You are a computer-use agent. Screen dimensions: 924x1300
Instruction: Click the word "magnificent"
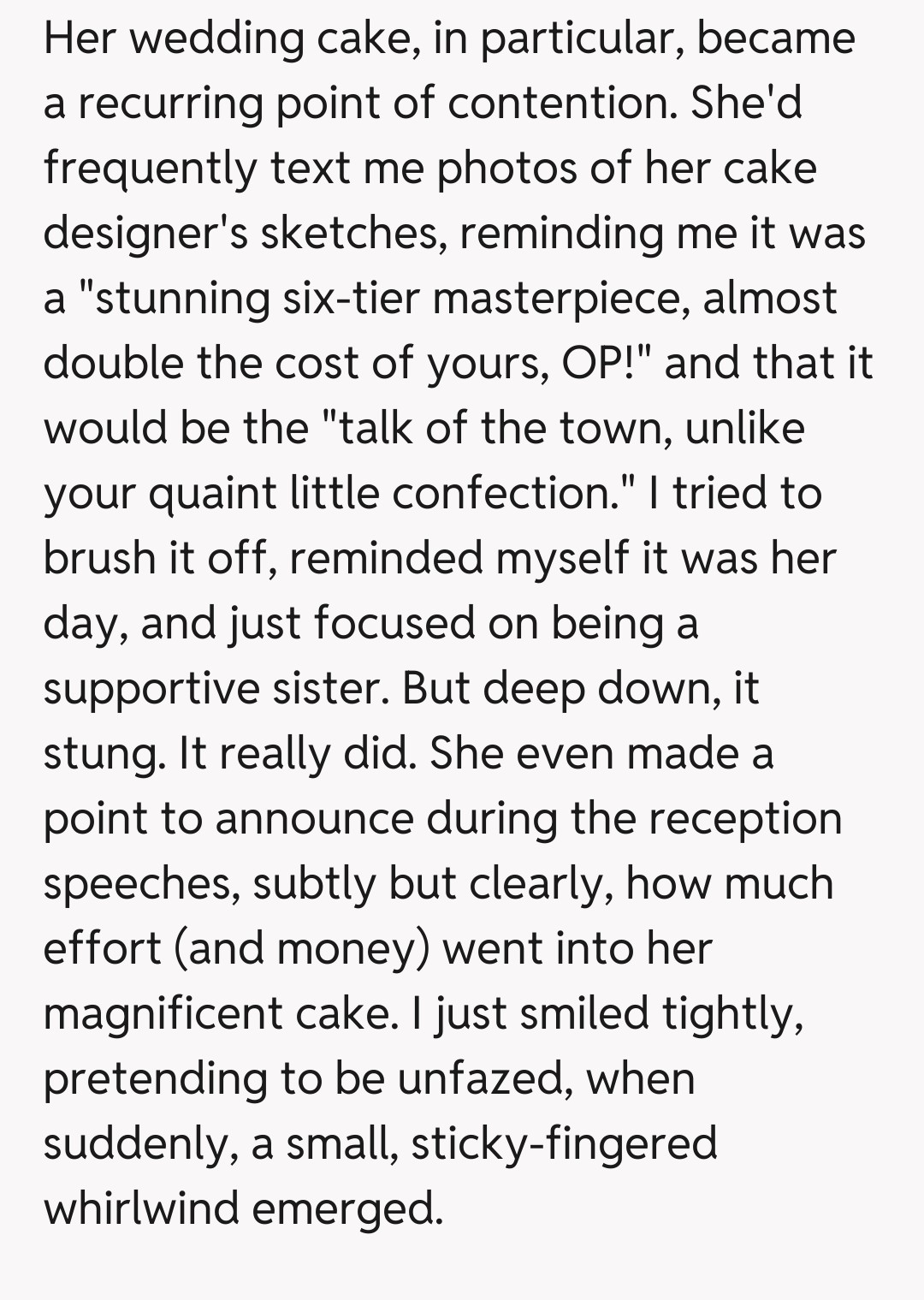[x=163, y=1015]
